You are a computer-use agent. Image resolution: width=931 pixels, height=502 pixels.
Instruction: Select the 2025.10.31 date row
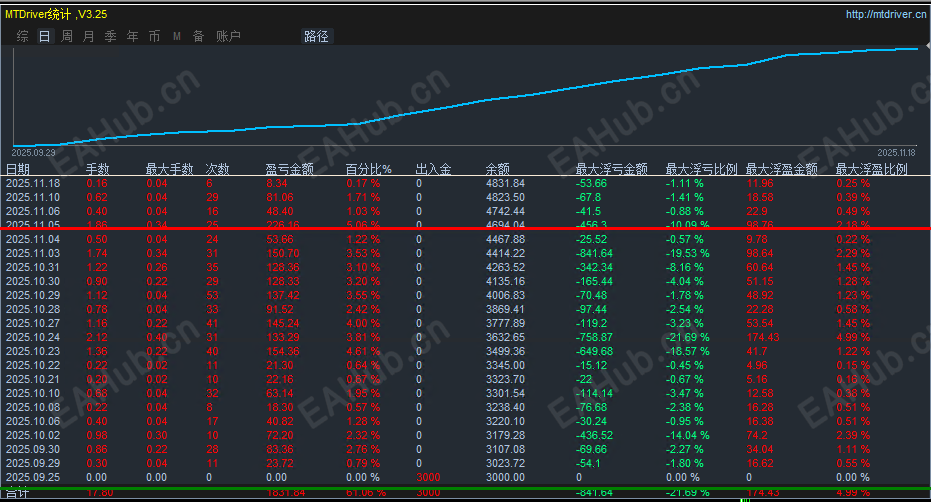tap(466, 267)
